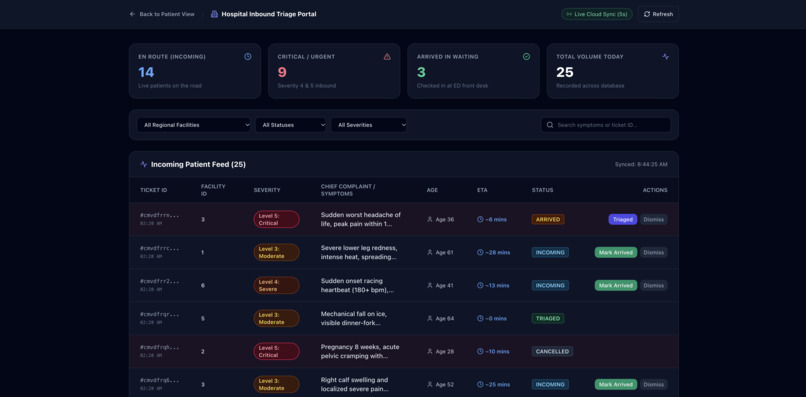
Task: Click the Live Cloud Sync (5s) badge
Action: [x=597, y=14]
